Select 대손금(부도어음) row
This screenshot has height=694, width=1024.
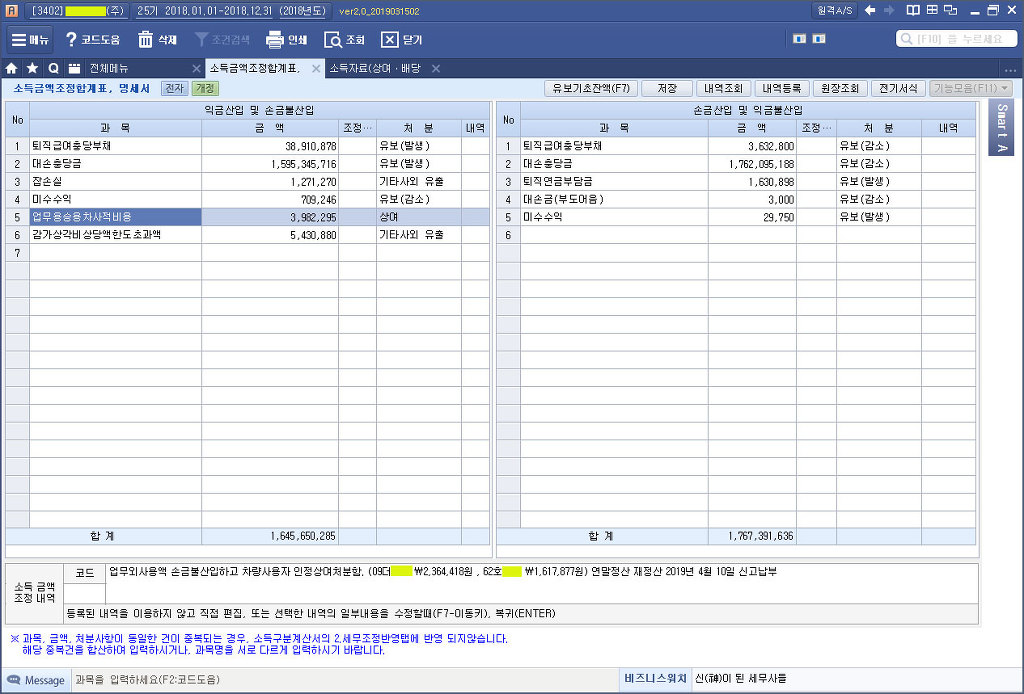[x=736, y=199]
